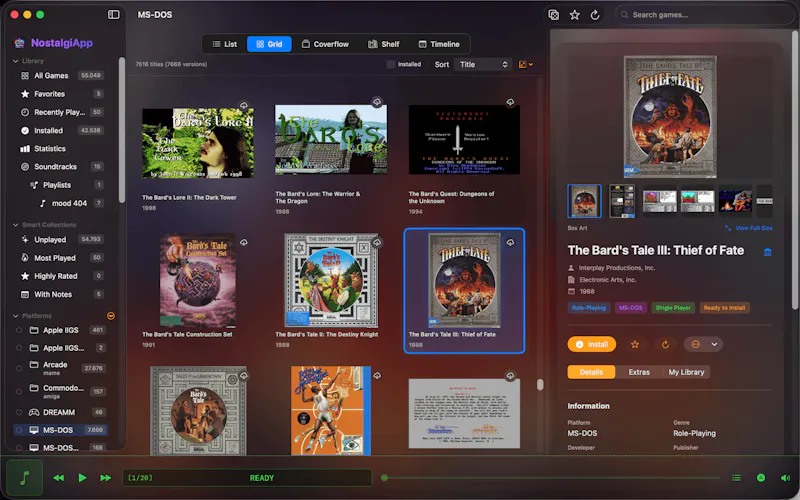Toggle the Installed filter checkbox
The width and height of the screenshot is (800, 500).
(391, 64)
